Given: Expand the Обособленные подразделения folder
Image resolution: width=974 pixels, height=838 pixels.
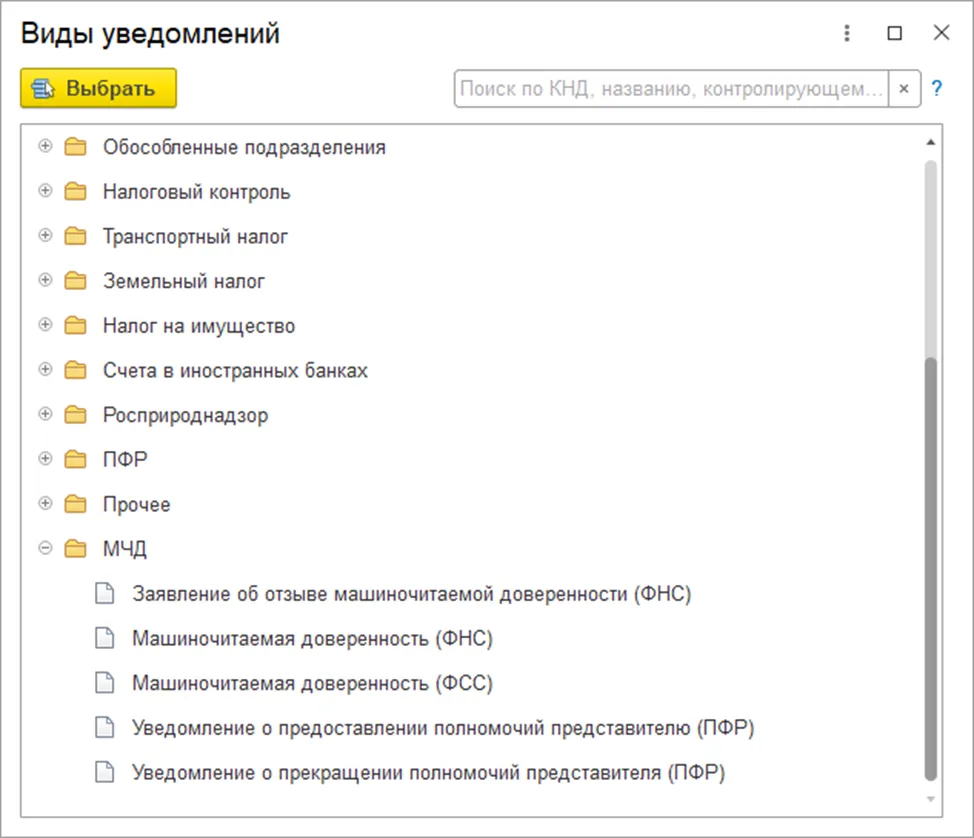Looking at the screenshot, I should [44, 147].
